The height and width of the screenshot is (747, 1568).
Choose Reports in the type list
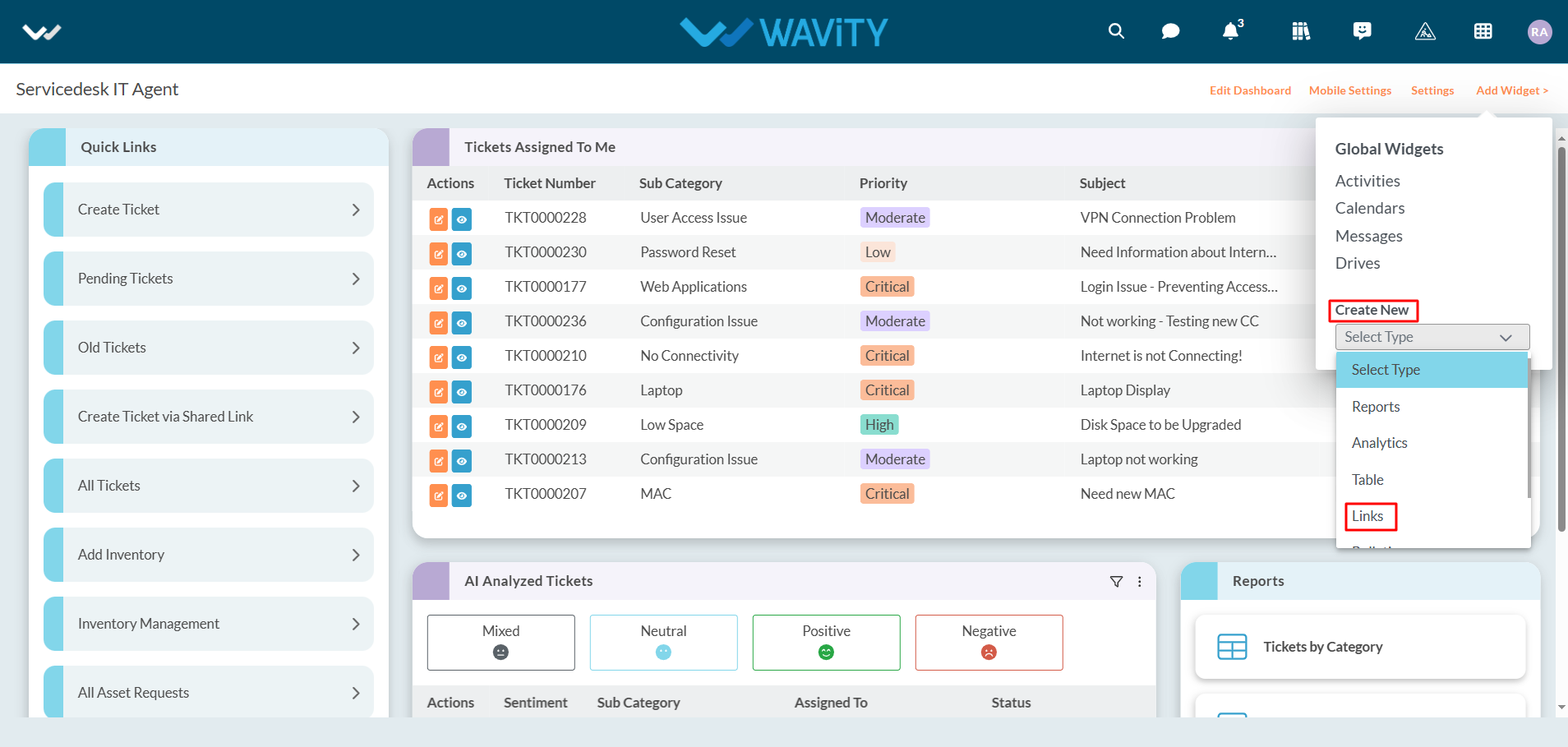1432,407
